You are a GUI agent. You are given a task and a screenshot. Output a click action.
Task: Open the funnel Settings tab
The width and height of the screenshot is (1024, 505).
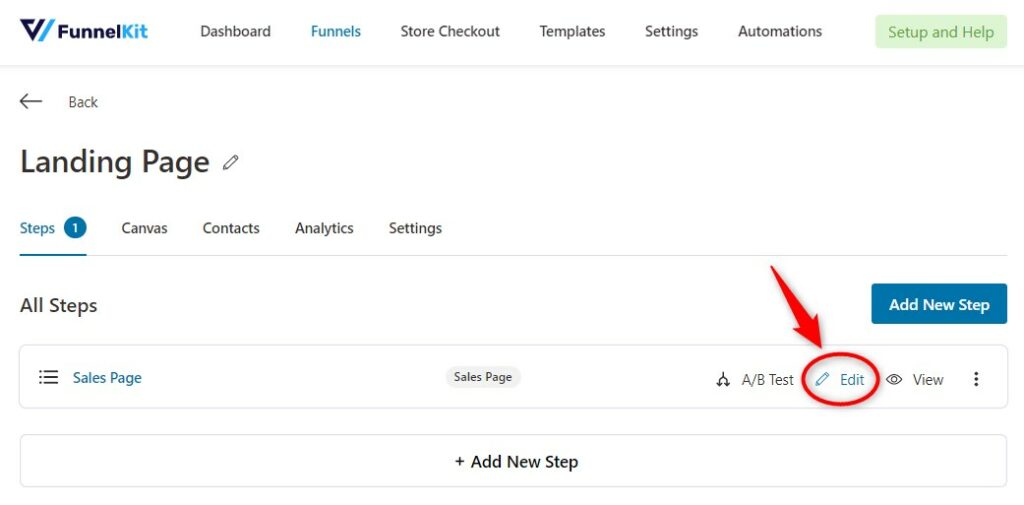pos(415,228)
